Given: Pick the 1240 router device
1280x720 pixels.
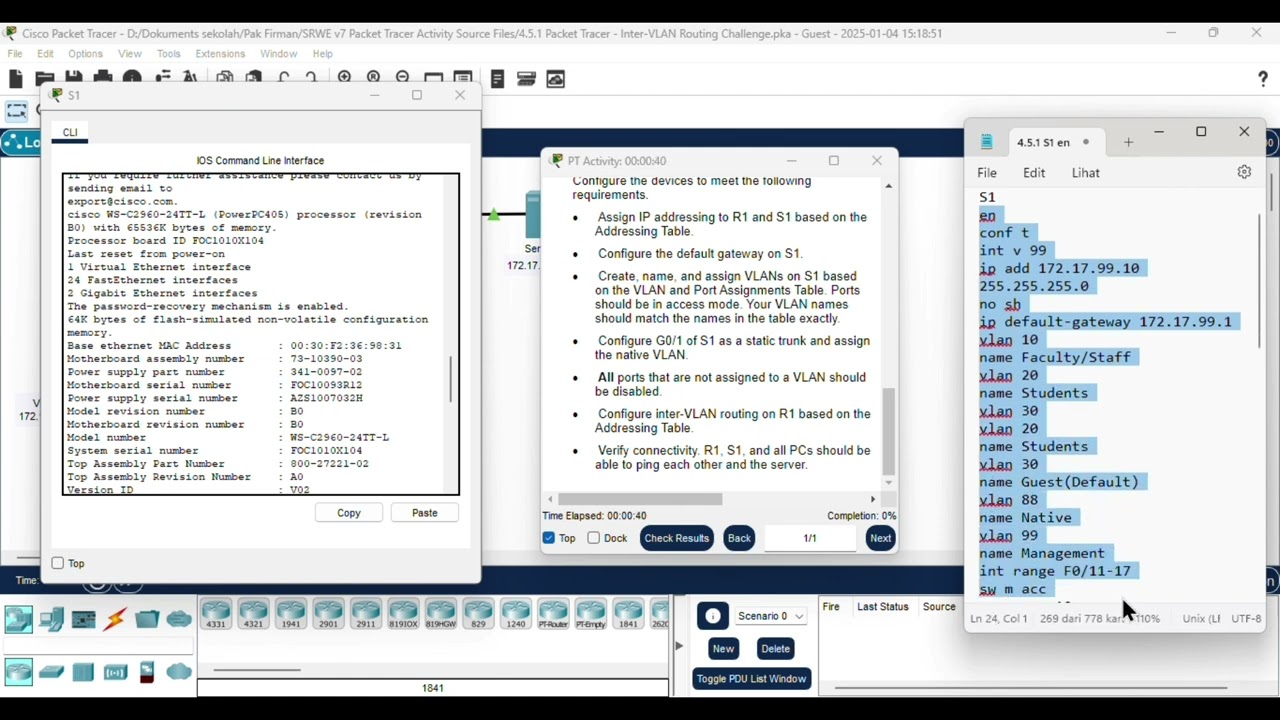Looking at the screenshot, I should (x=516, y=614).
